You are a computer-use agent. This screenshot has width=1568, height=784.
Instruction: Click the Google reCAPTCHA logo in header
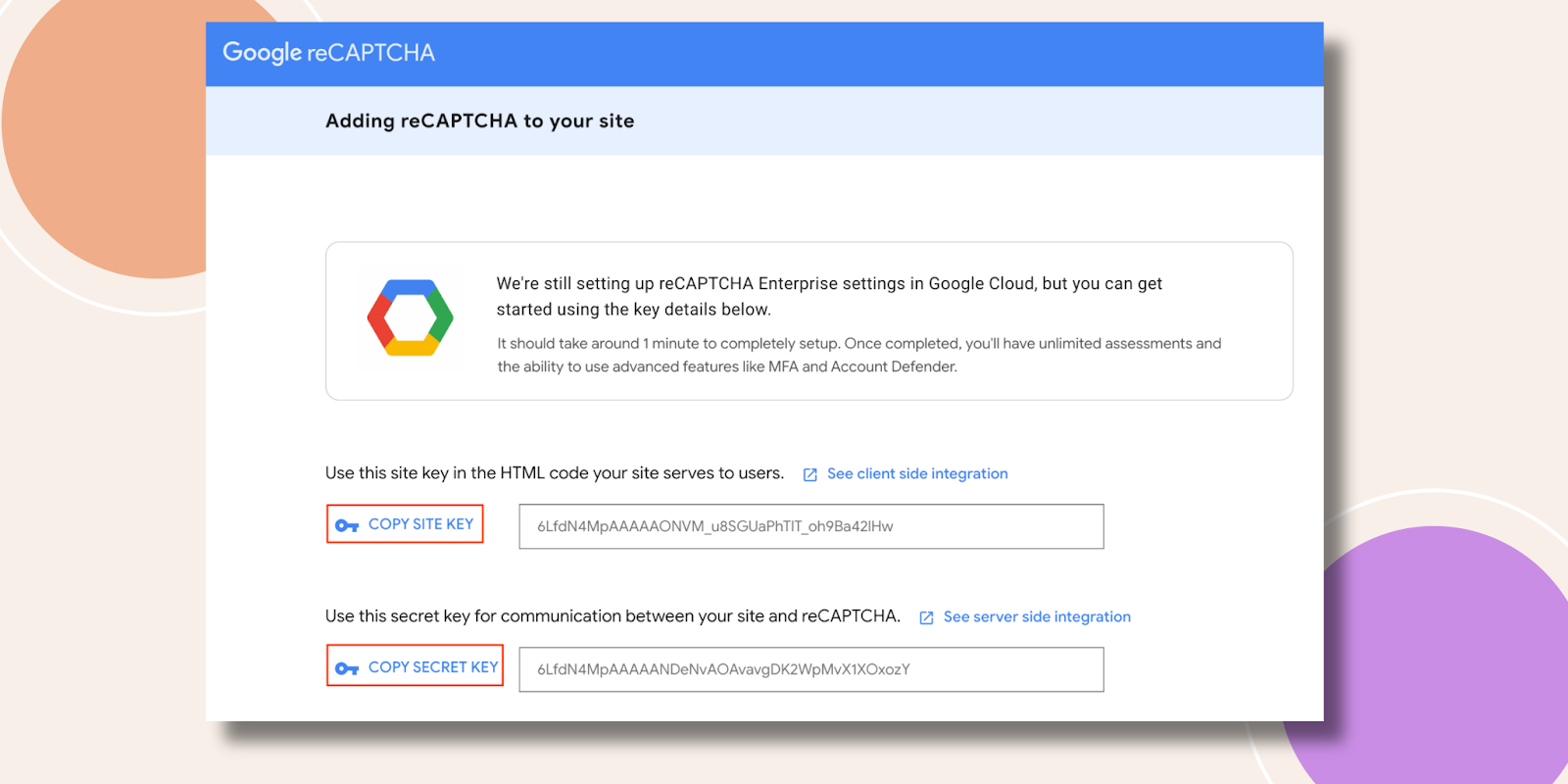click(x=328, y=53)
